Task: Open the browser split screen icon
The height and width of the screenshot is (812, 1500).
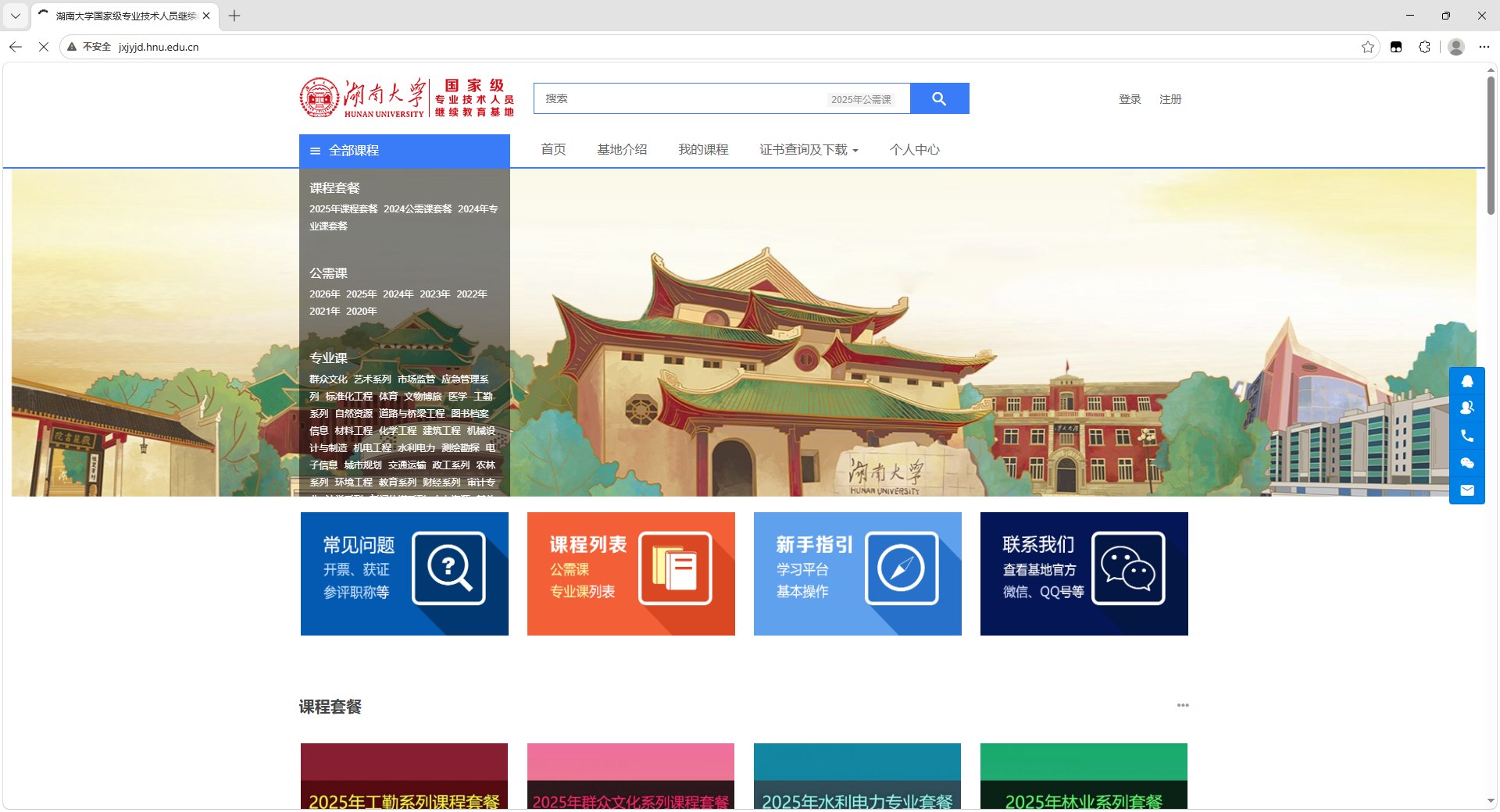Action: coord(1396,47)
